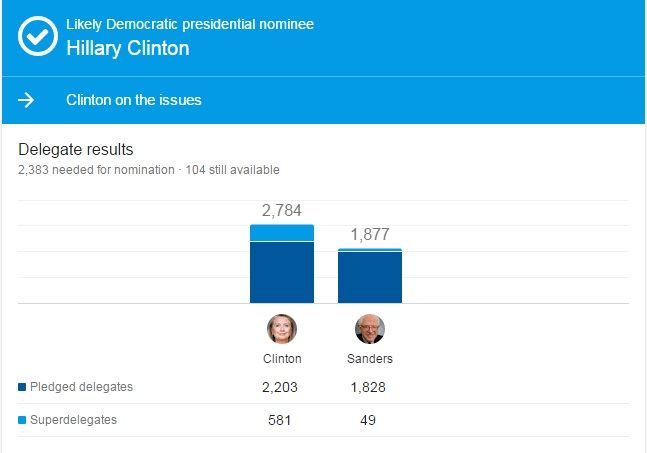This screenshot has width=647, height=453.
Task: Click the right arrow icon in blue bar
Action: coord(26,100)
